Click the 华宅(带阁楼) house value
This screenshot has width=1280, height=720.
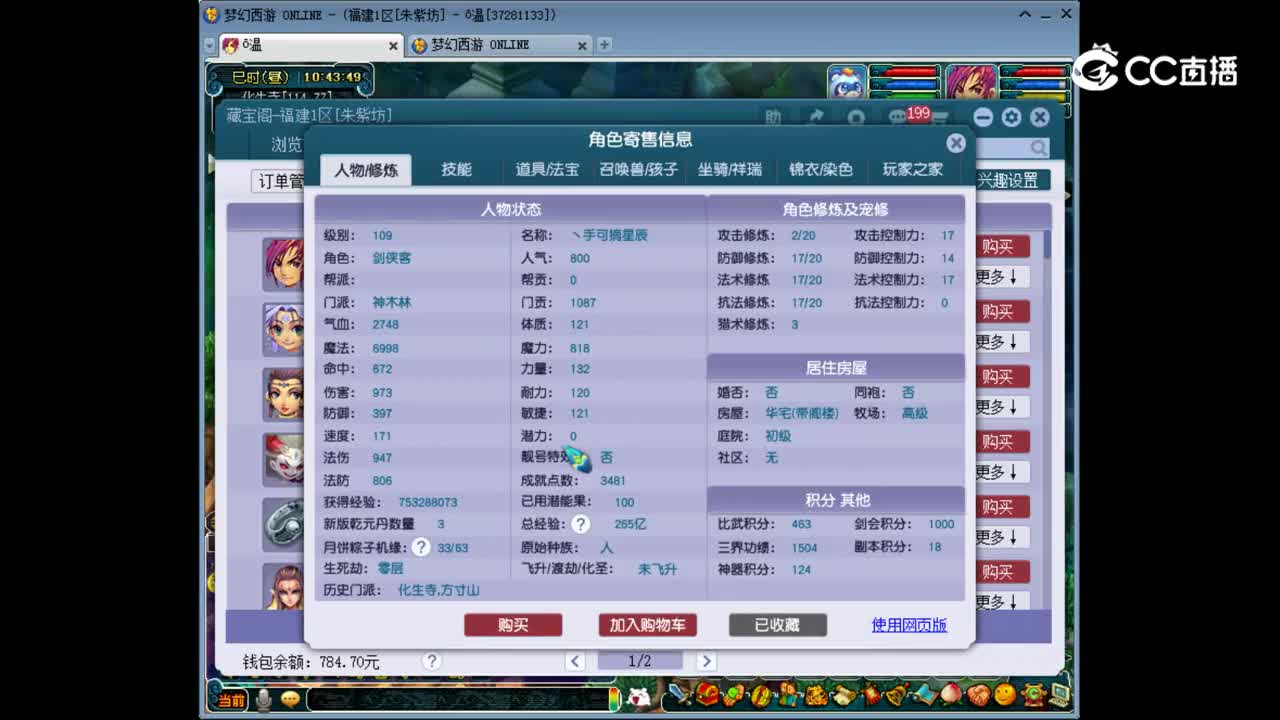pos(802,413)
